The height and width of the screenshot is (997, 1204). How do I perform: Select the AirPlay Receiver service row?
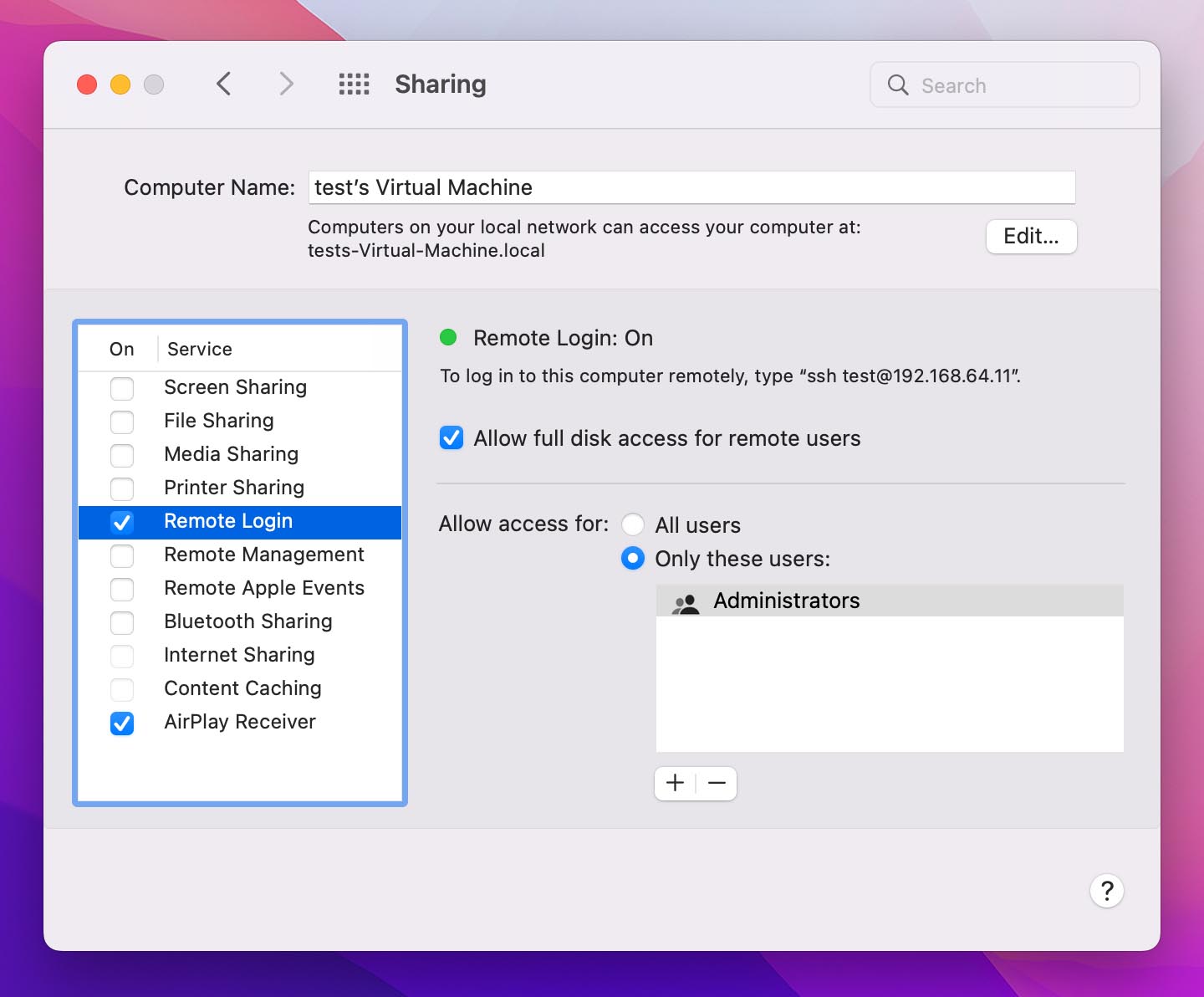pos(240,722)
